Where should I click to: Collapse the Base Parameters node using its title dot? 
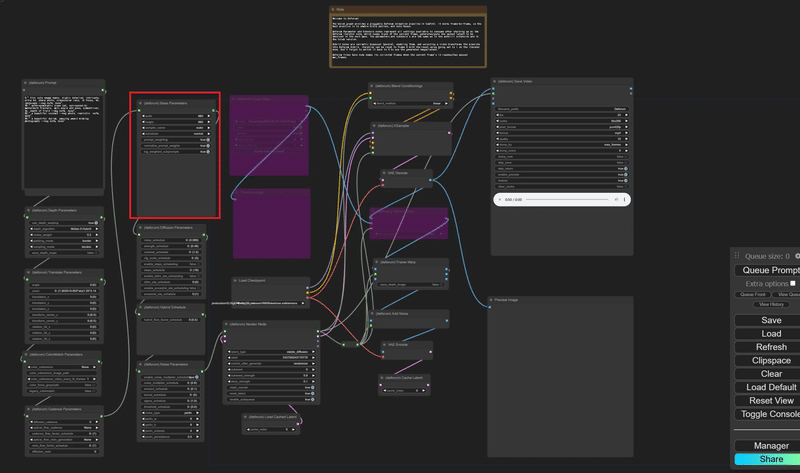[x=140, y=103]
